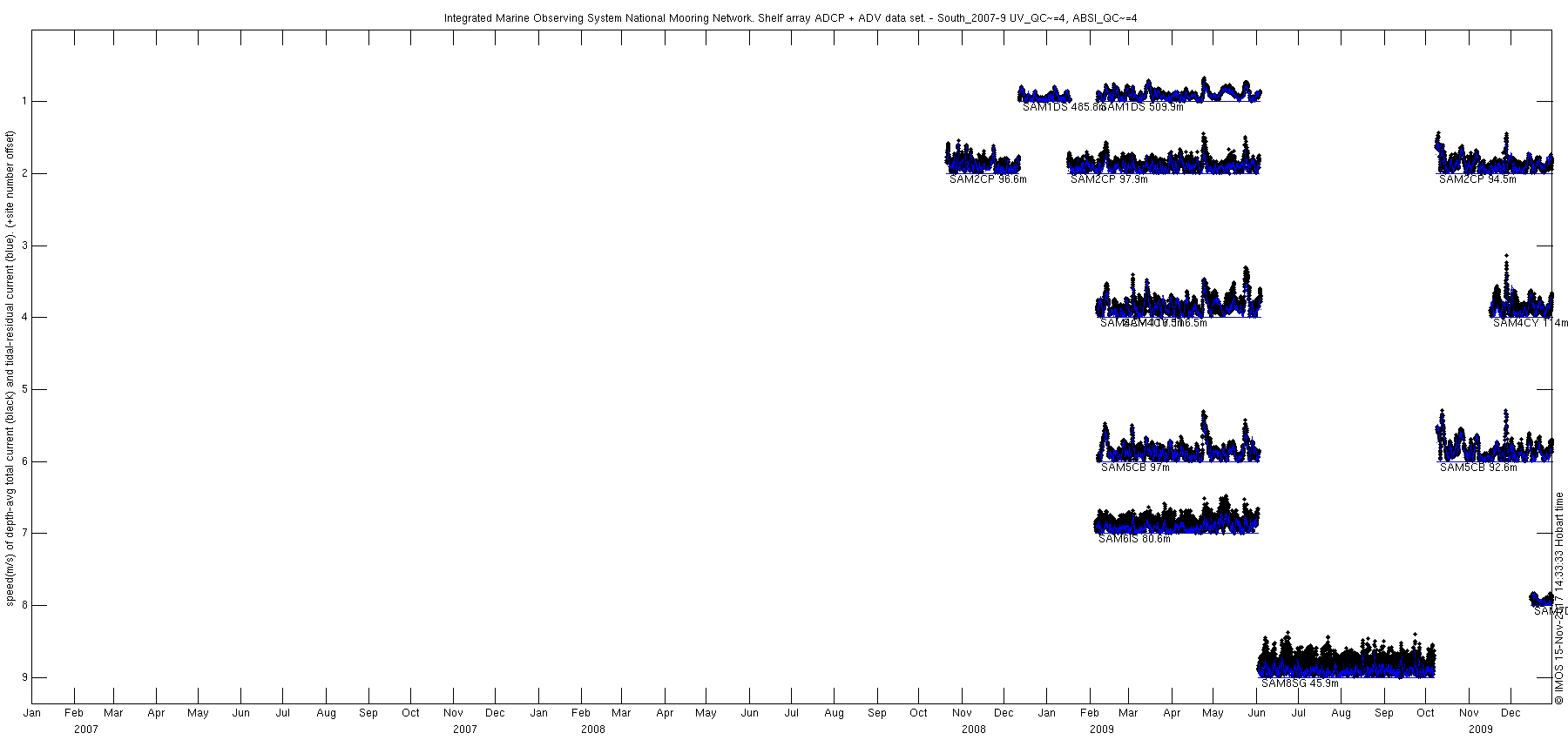
Task: Click the SAM4CY label near December 2009
Action: coord(1530,323)
